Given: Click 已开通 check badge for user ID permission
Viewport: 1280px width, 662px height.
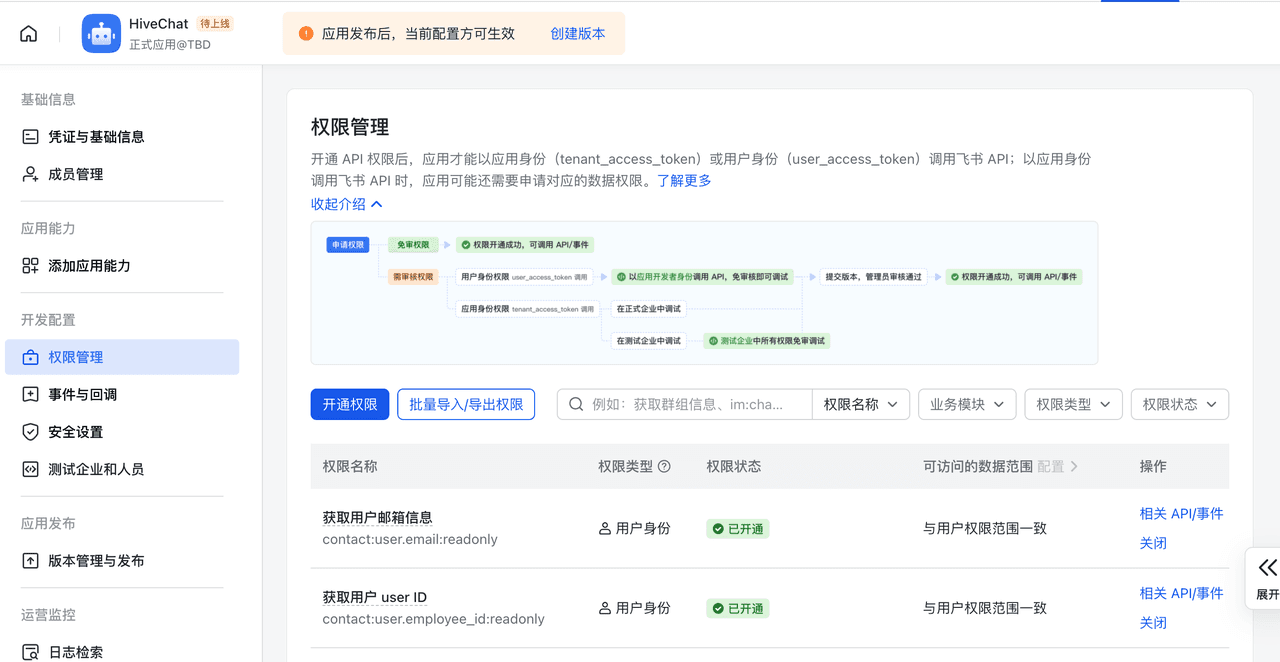Looking at the screenshot, I should [738, 608].
